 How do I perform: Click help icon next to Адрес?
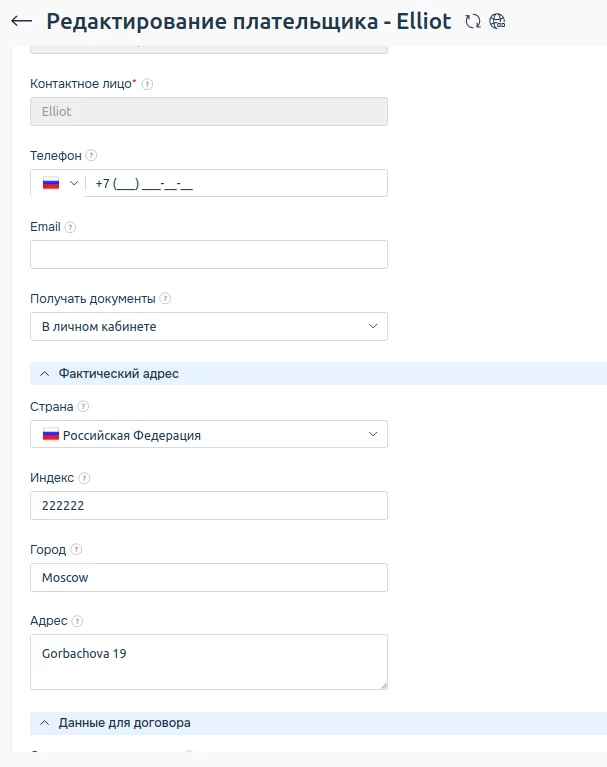coord(78,621)
